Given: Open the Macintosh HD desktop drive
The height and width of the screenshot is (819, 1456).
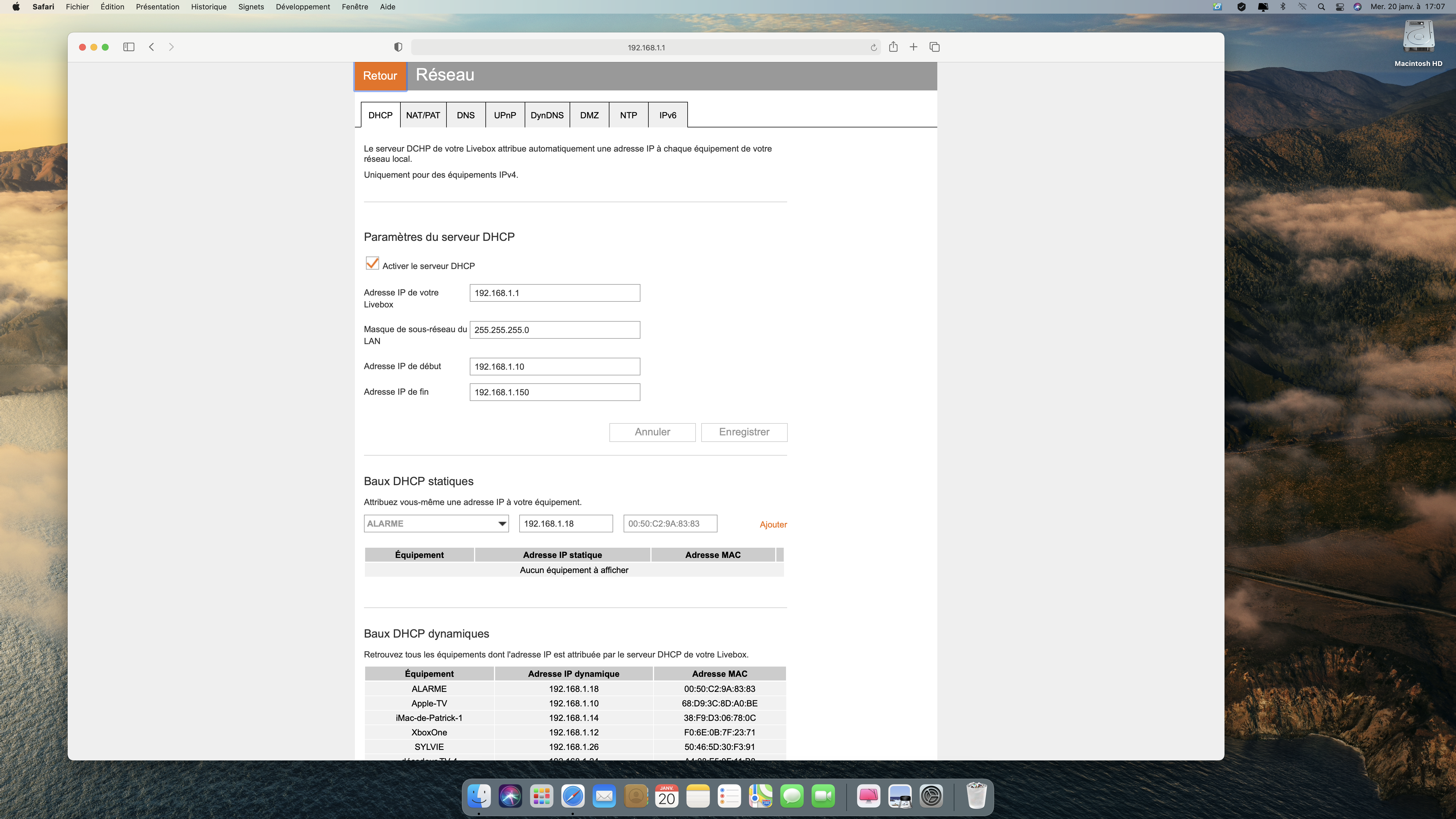Looking at the screenshot, I should click(1418, 44).
